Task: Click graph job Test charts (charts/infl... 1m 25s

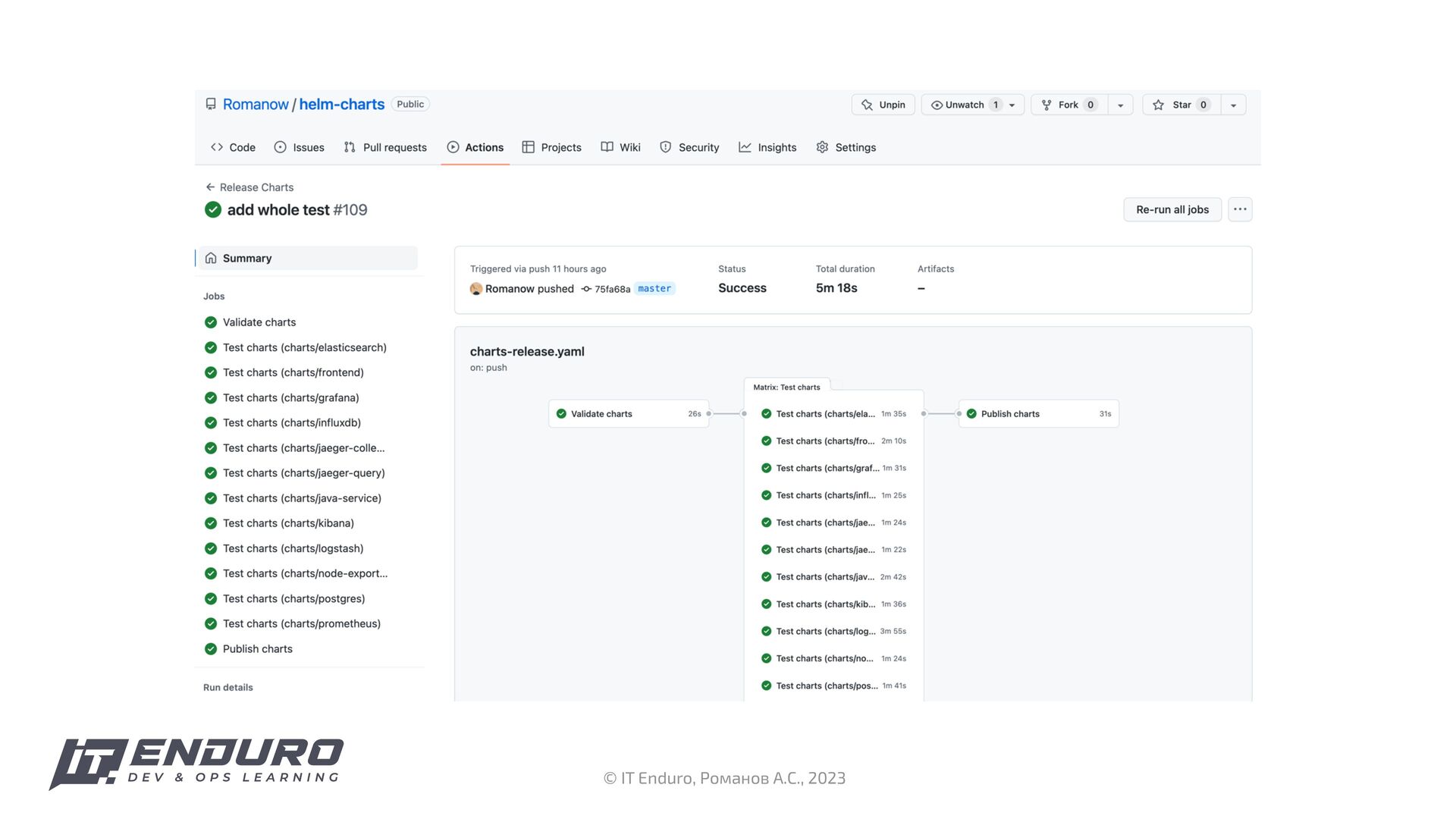Action: click(833, 495)
